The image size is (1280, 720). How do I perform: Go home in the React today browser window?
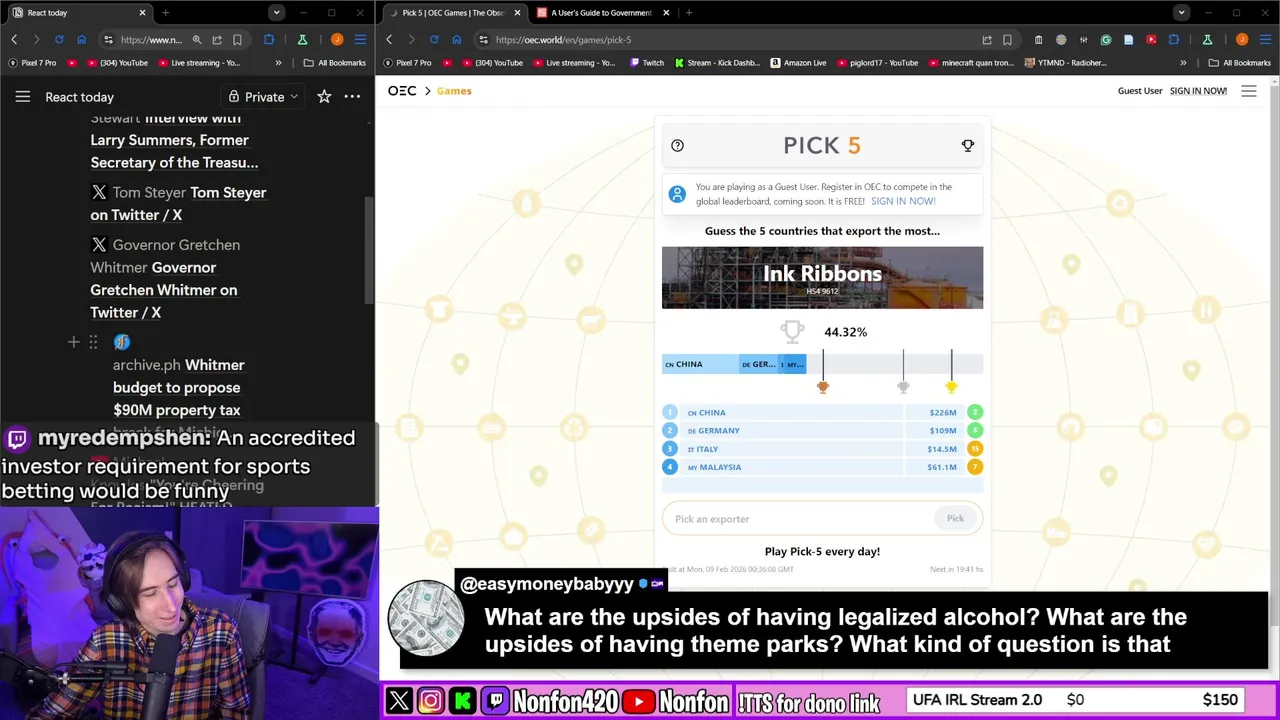[x=81, y=39]
